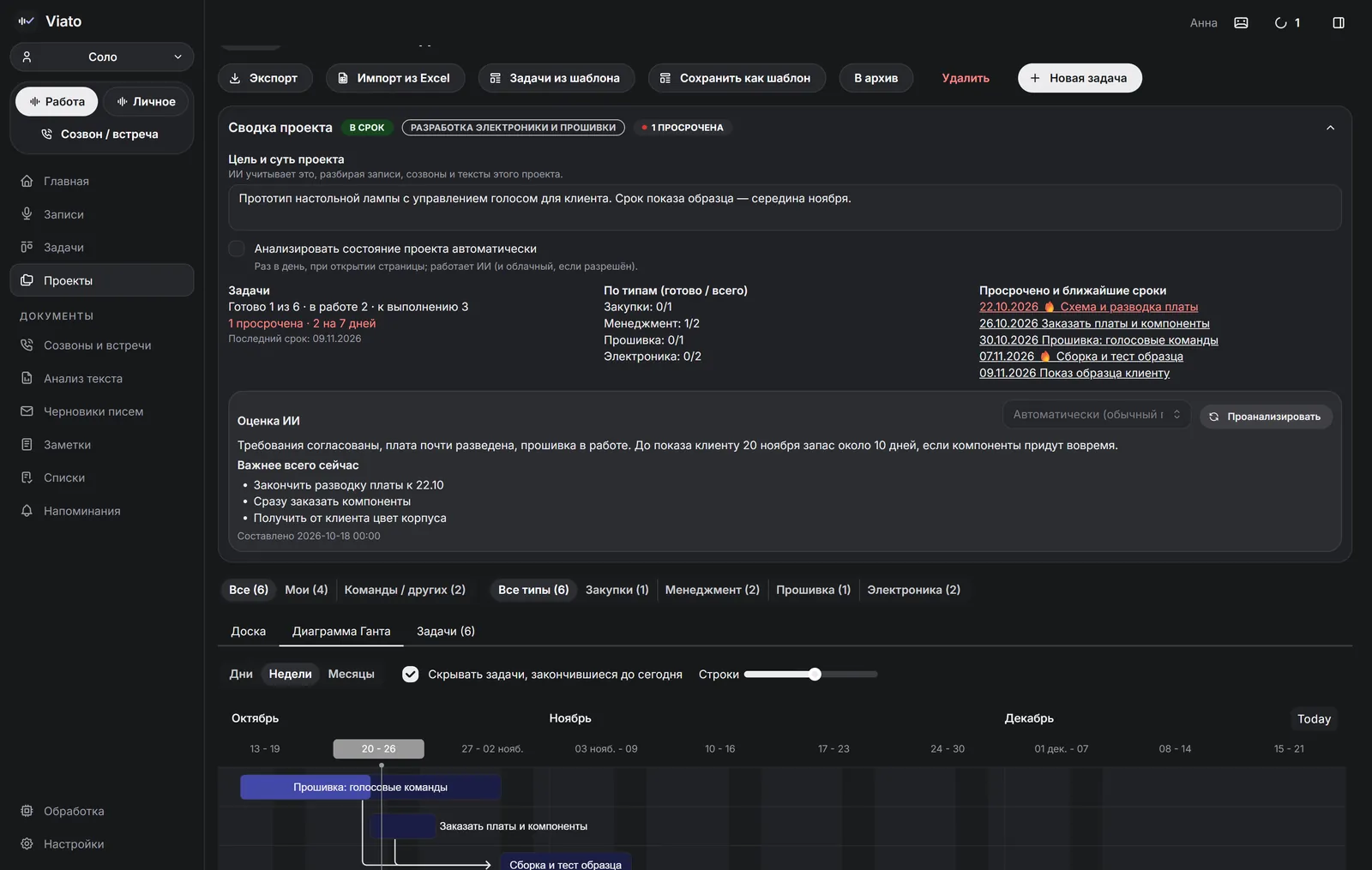This screenshot has width=1372, height=870.
Task: Adjust the Строки slider handle
Action: coord(815,675)
